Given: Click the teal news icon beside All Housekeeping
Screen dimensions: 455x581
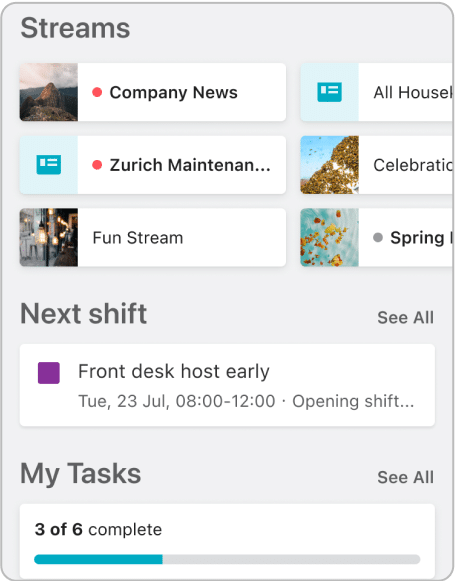Looking at the screenshot, I should [329, 92].
